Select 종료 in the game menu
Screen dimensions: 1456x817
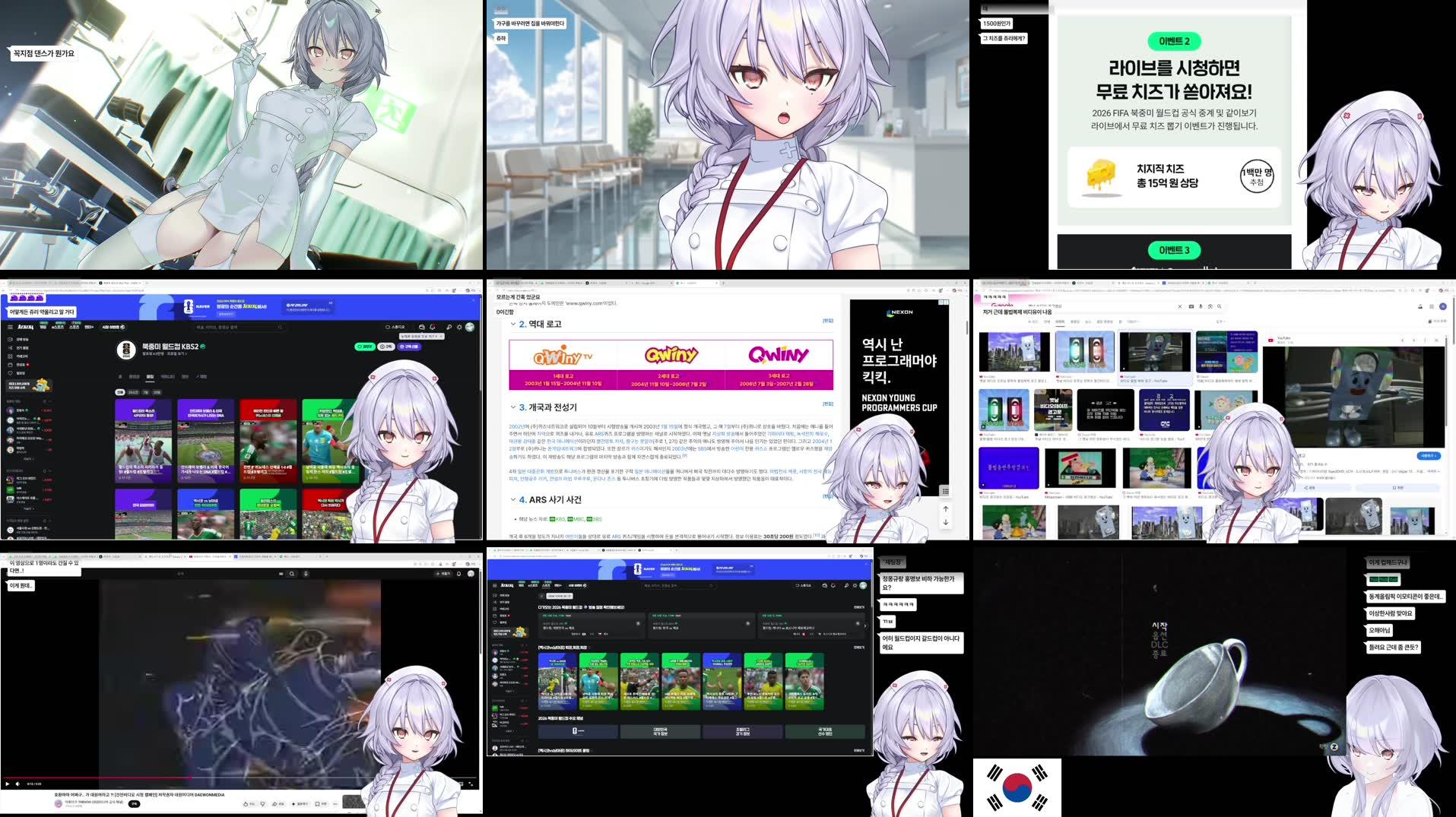pos(1159,654)
